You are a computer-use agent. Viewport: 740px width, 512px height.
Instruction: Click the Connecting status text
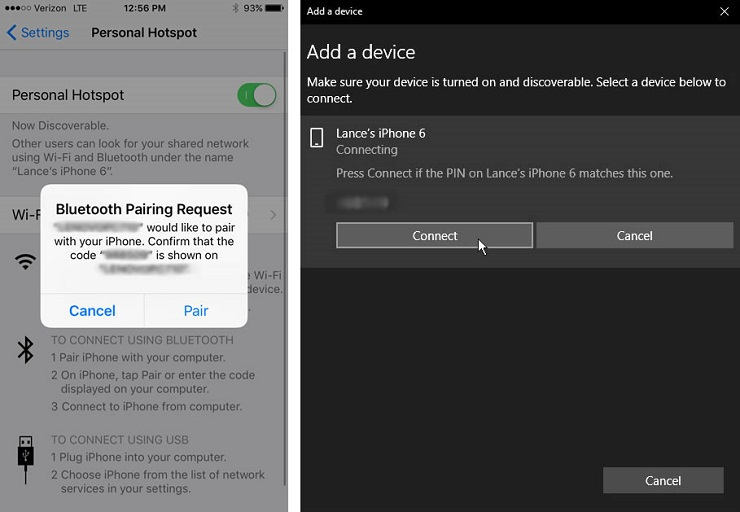pos(367,150)
